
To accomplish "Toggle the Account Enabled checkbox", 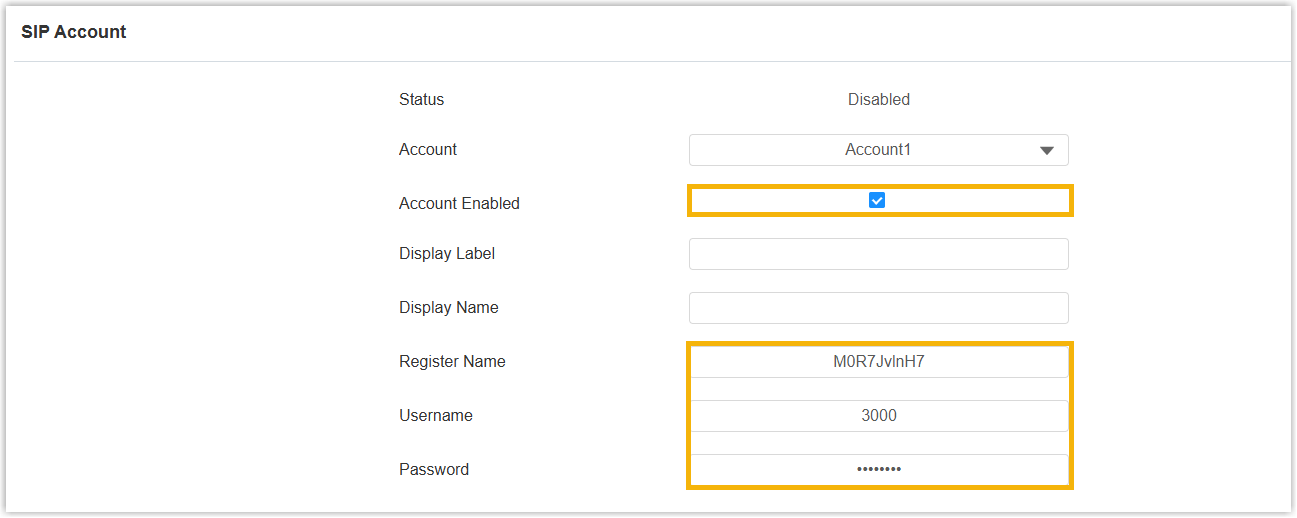I will coord(877,201).
